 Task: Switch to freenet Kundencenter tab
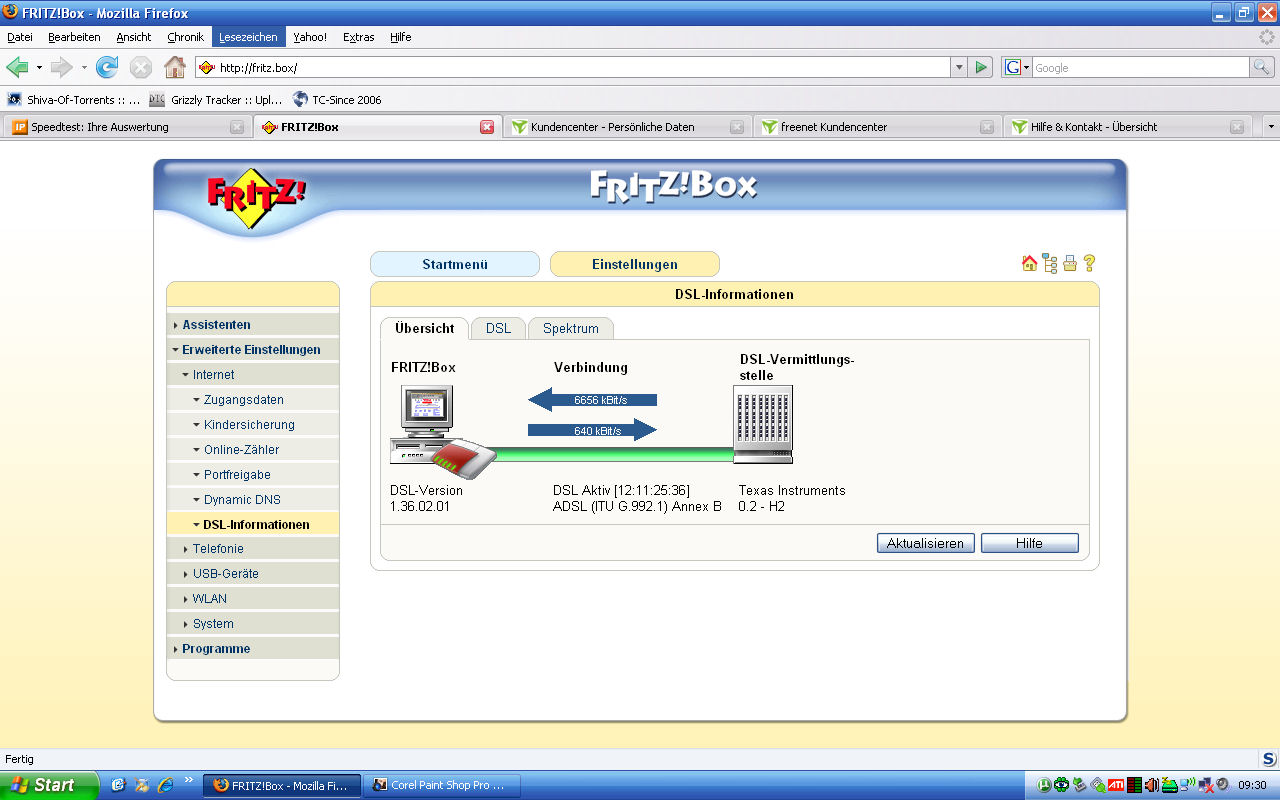(876, 127)
